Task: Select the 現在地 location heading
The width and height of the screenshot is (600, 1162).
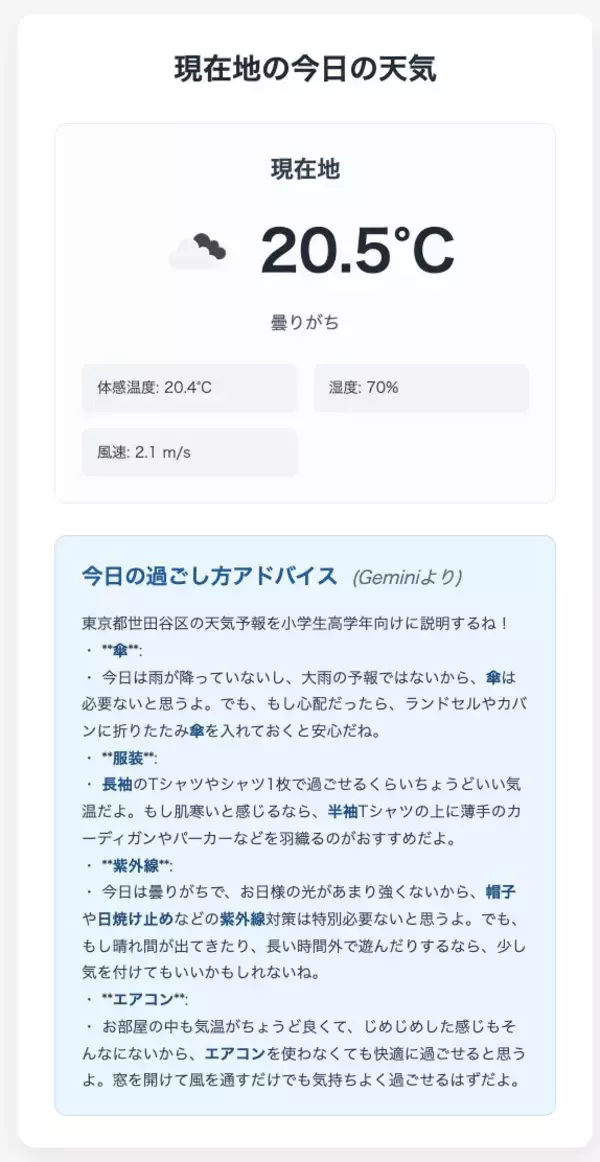Action: point(305,169)
